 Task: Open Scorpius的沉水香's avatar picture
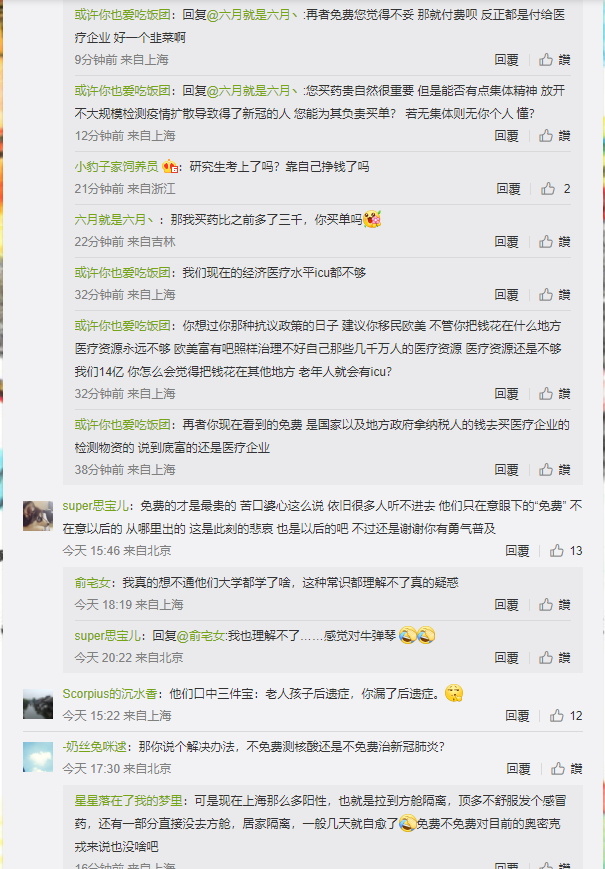(38, 703)
